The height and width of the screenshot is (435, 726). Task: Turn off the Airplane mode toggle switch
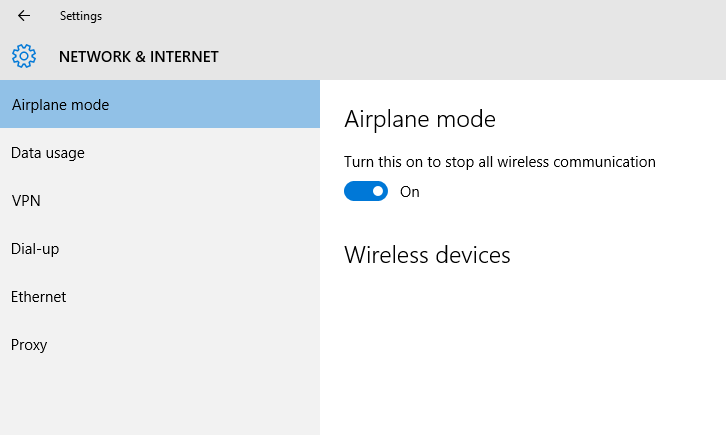[366, 191]
